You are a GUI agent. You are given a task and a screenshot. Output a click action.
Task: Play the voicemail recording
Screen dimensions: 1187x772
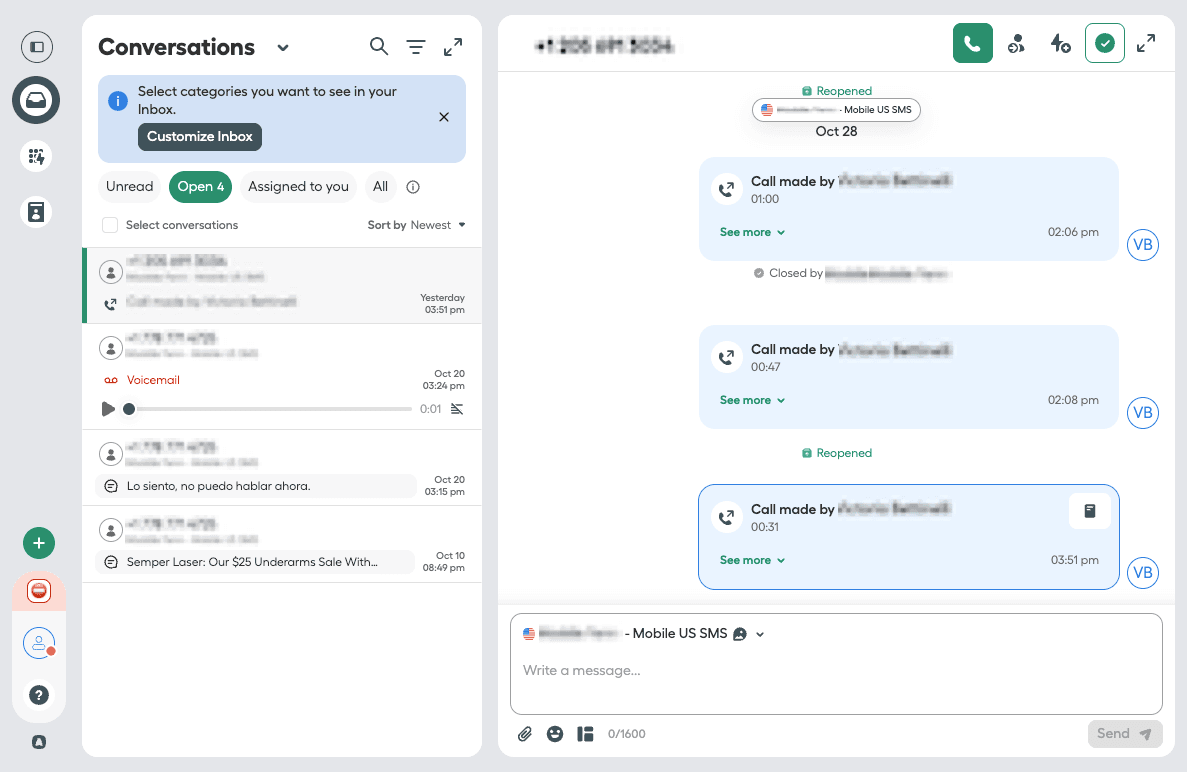tap(108, 409)
